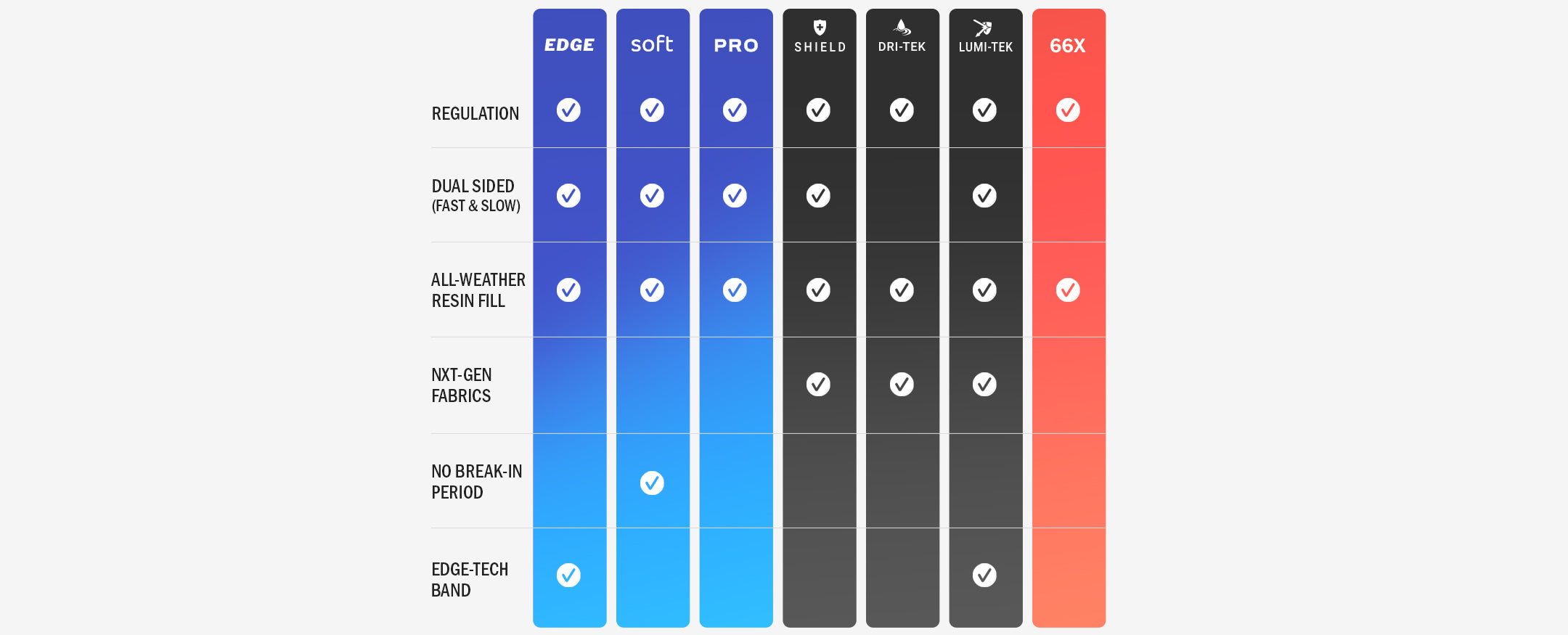Click the shield icon above SHIELD
This screenshot has width=1568, height=635.
820,28
